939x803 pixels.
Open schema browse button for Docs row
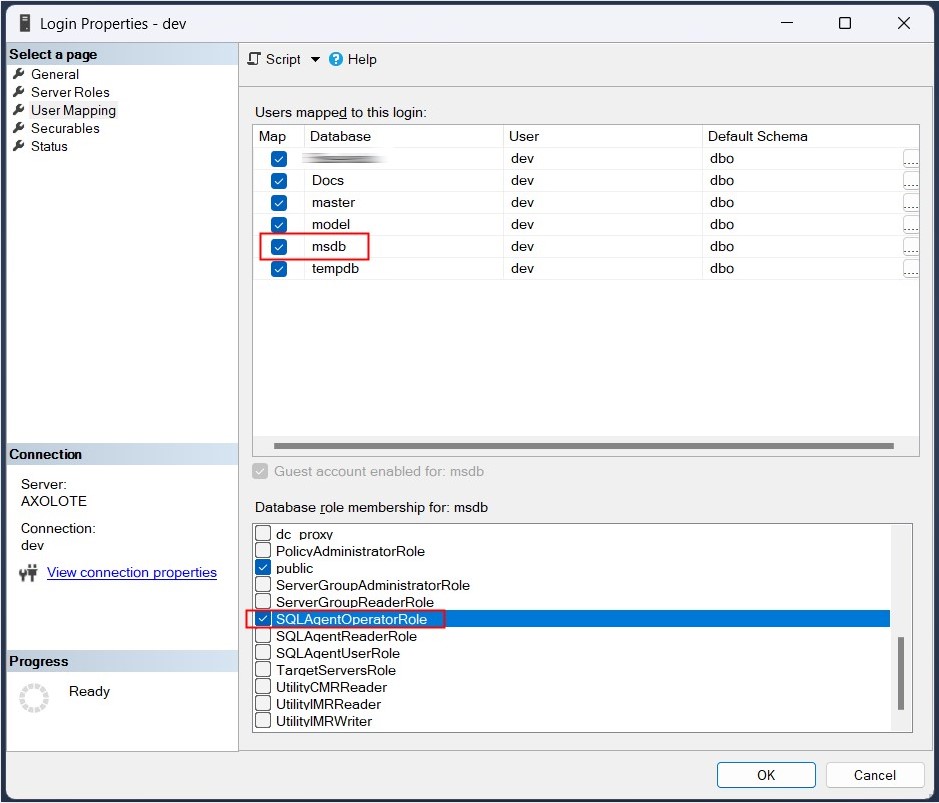[910, 181]
